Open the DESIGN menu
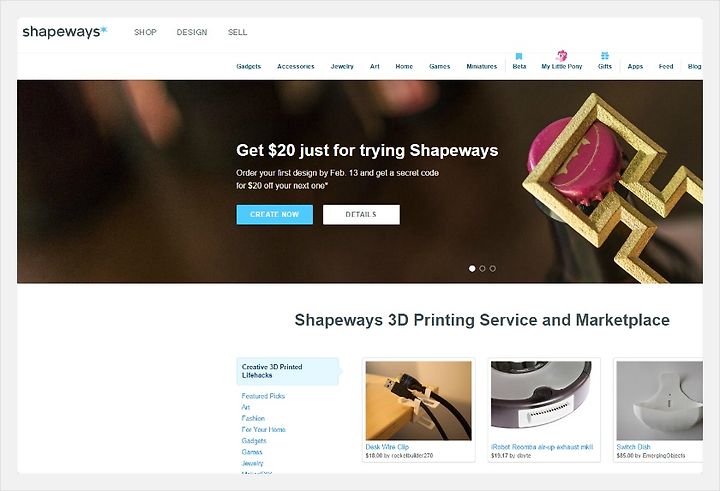 tap(192, 32)
